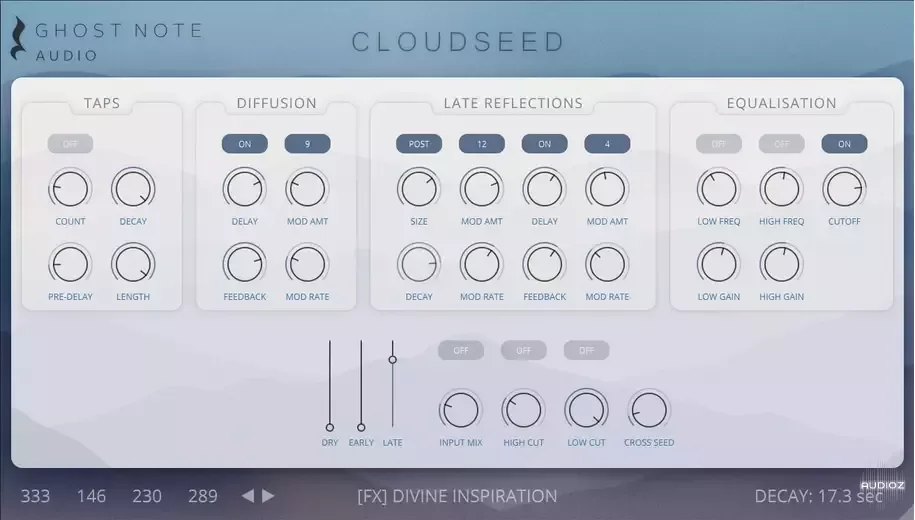Screen dimensions: 915x520
Task: Go to the next preset arrow
Action: pyautogui.click(x=268, y=496)
